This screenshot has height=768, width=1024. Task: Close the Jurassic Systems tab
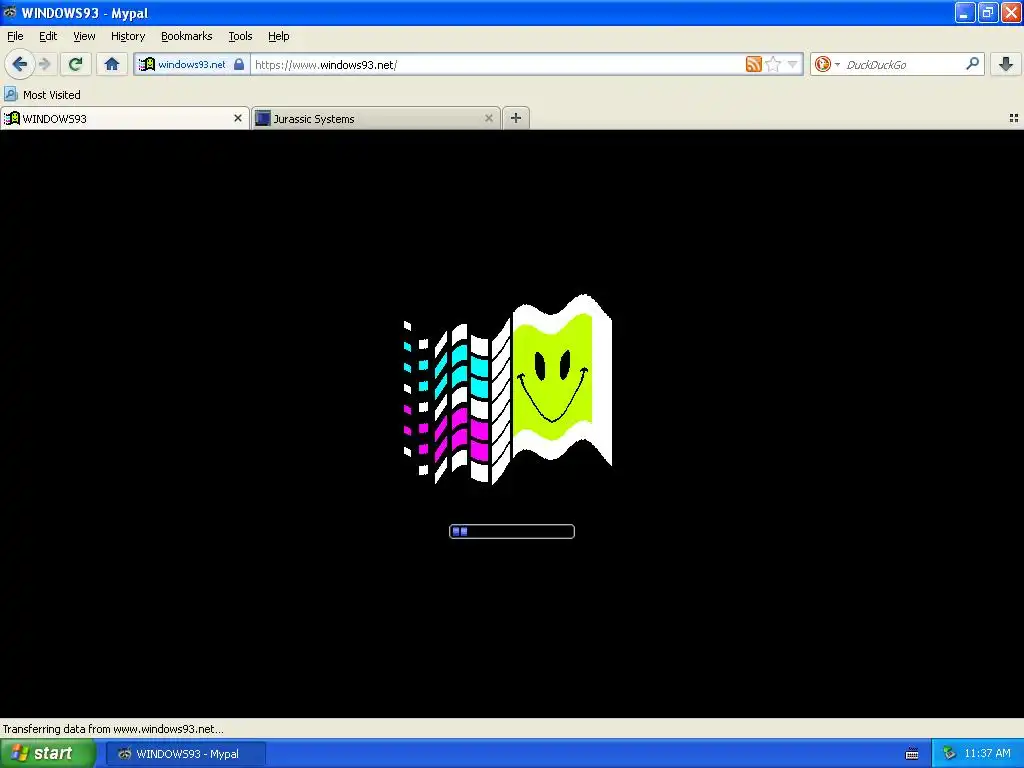[488, 118]
